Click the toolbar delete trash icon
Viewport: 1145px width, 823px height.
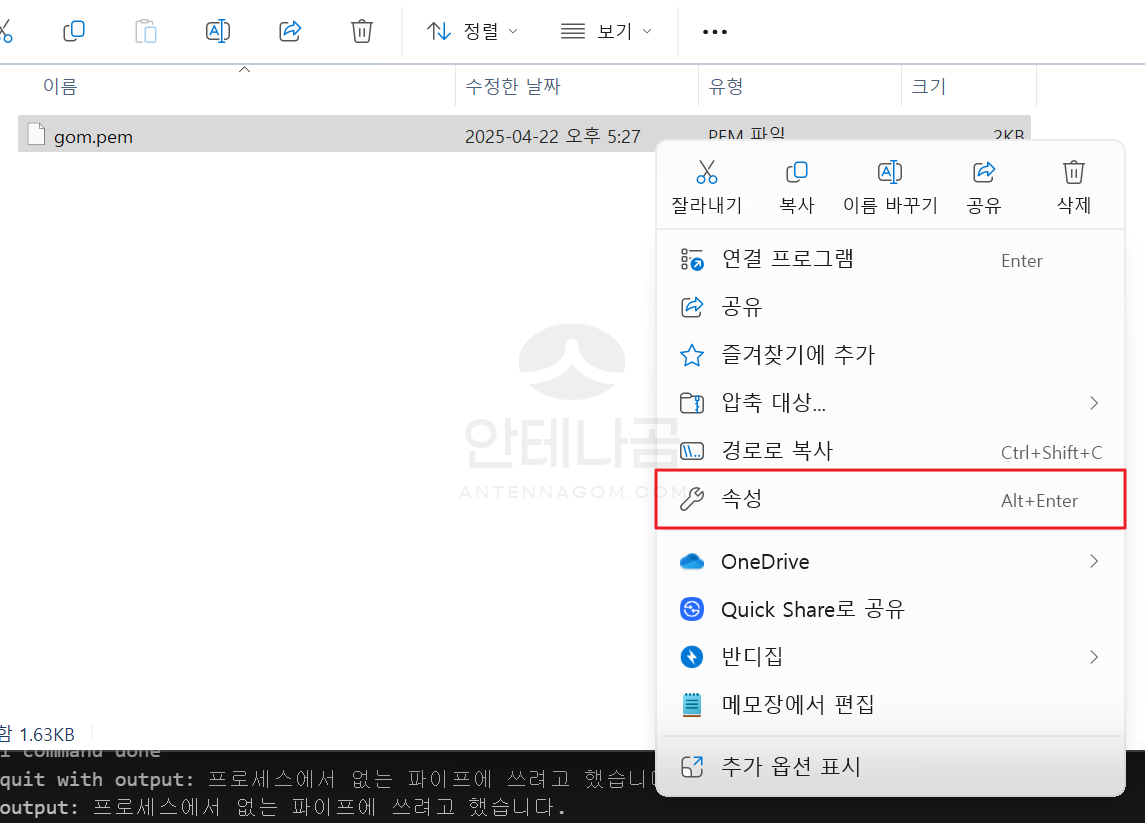[361, 31]
